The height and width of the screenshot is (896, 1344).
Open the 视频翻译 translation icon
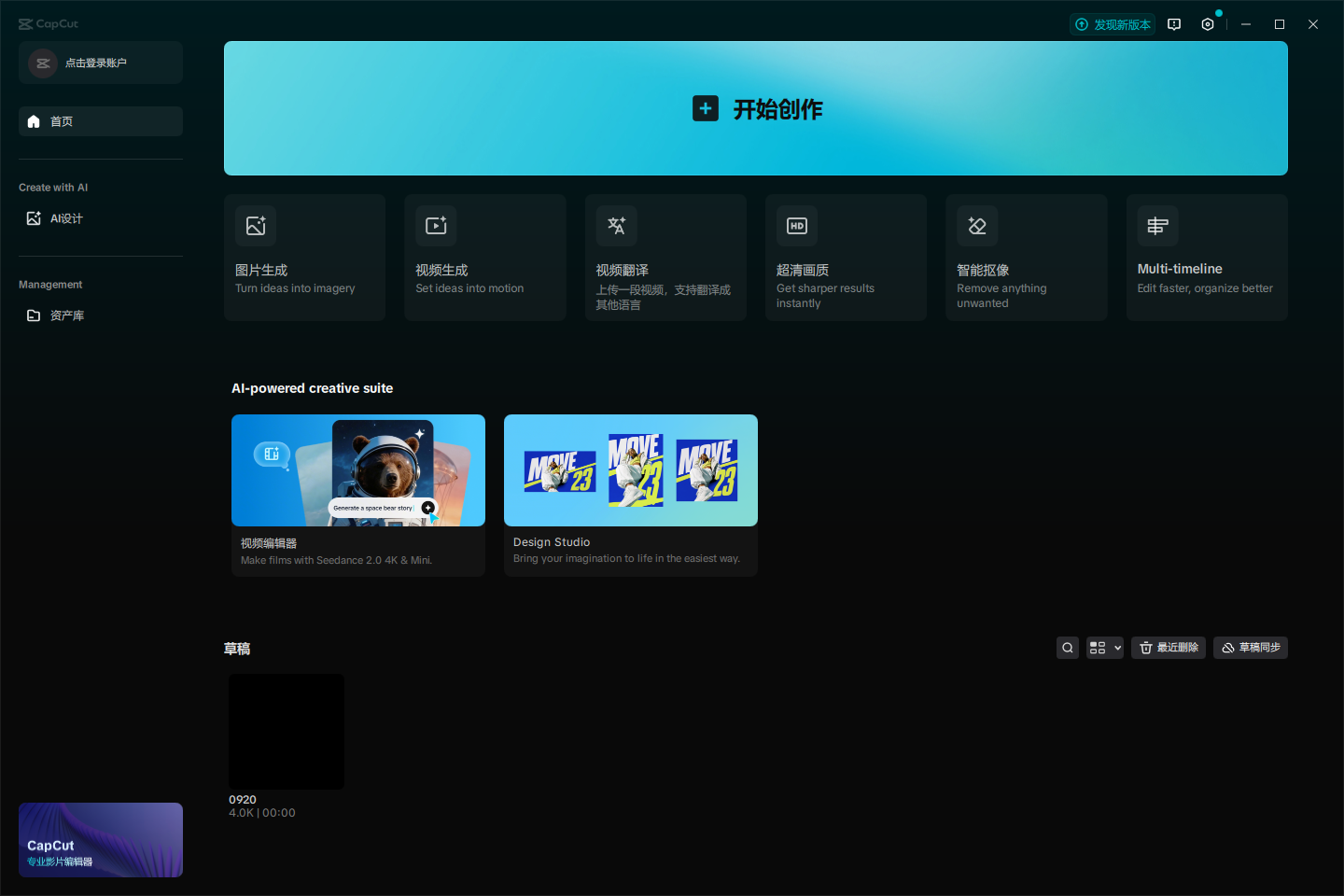[616, 226]
